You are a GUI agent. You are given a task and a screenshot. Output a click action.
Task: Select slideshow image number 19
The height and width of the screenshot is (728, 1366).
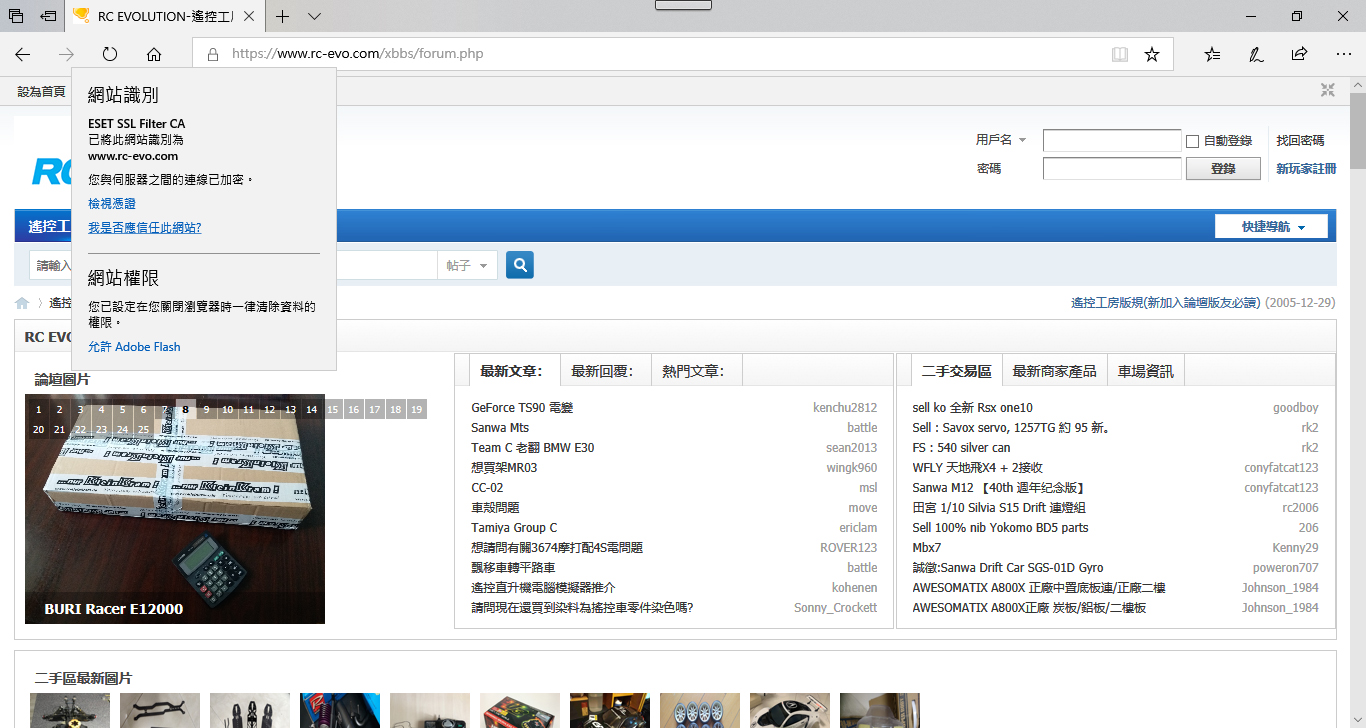point(417,409)
